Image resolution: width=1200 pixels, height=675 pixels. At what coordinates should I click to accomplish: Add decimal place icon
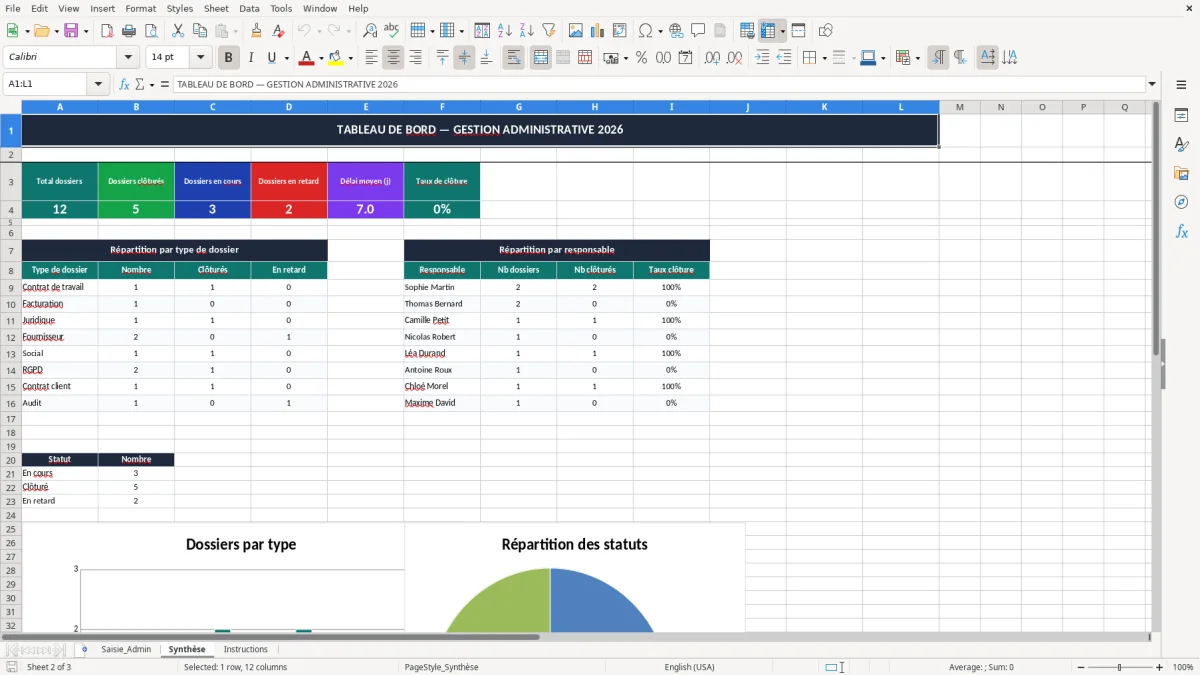pos(712,58)
